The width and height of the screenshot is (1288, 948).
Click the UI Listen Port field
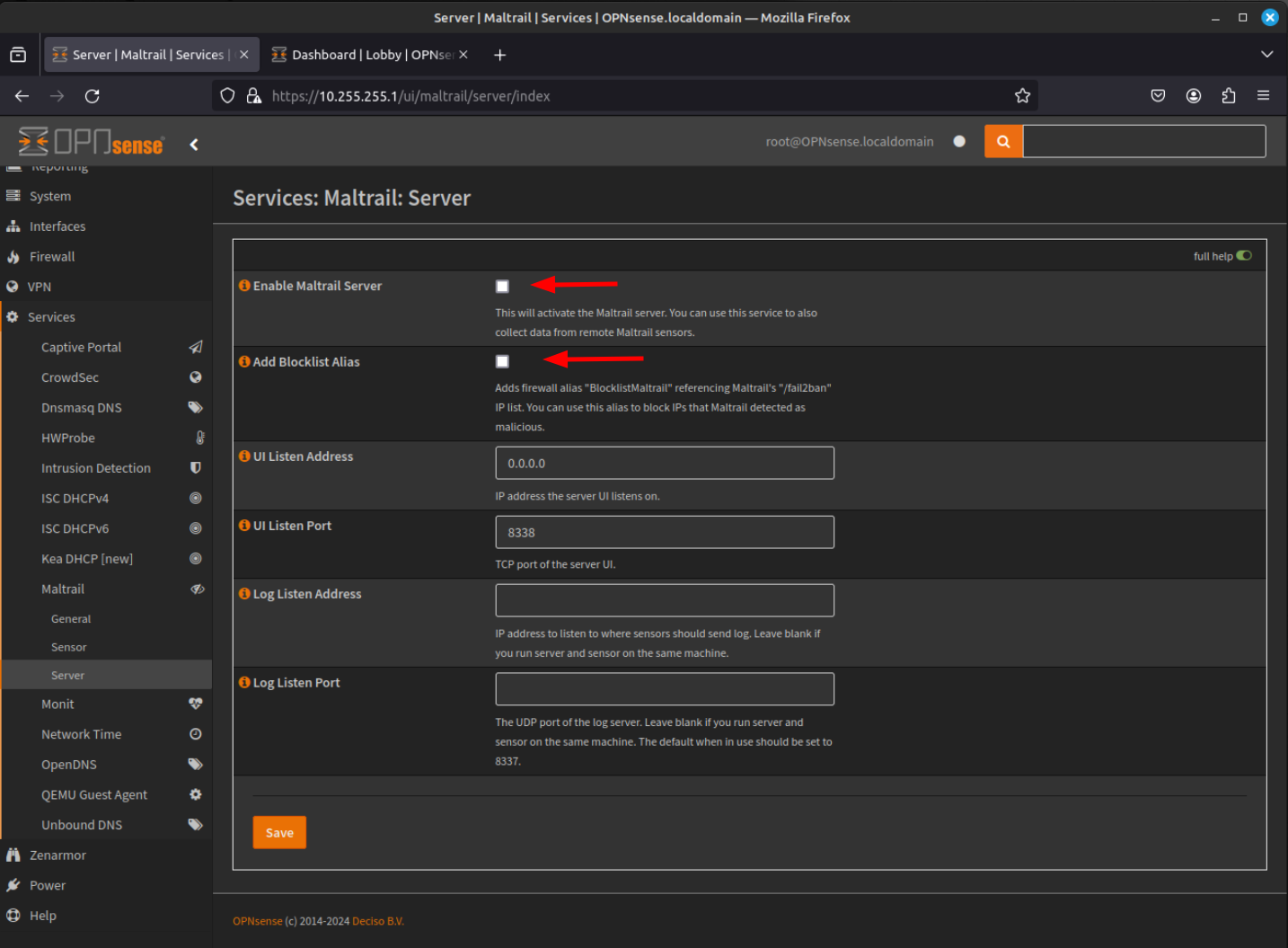click(x=665, y=532)
